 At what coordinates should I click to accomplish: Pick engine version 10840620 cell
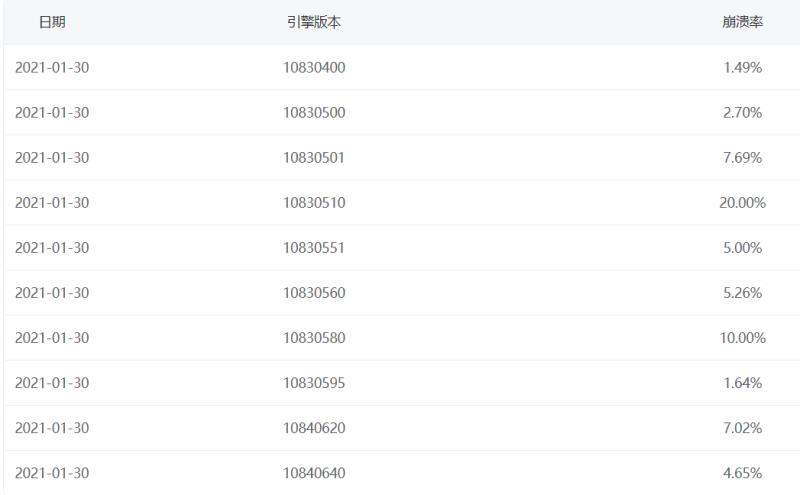tap(314, 428)
